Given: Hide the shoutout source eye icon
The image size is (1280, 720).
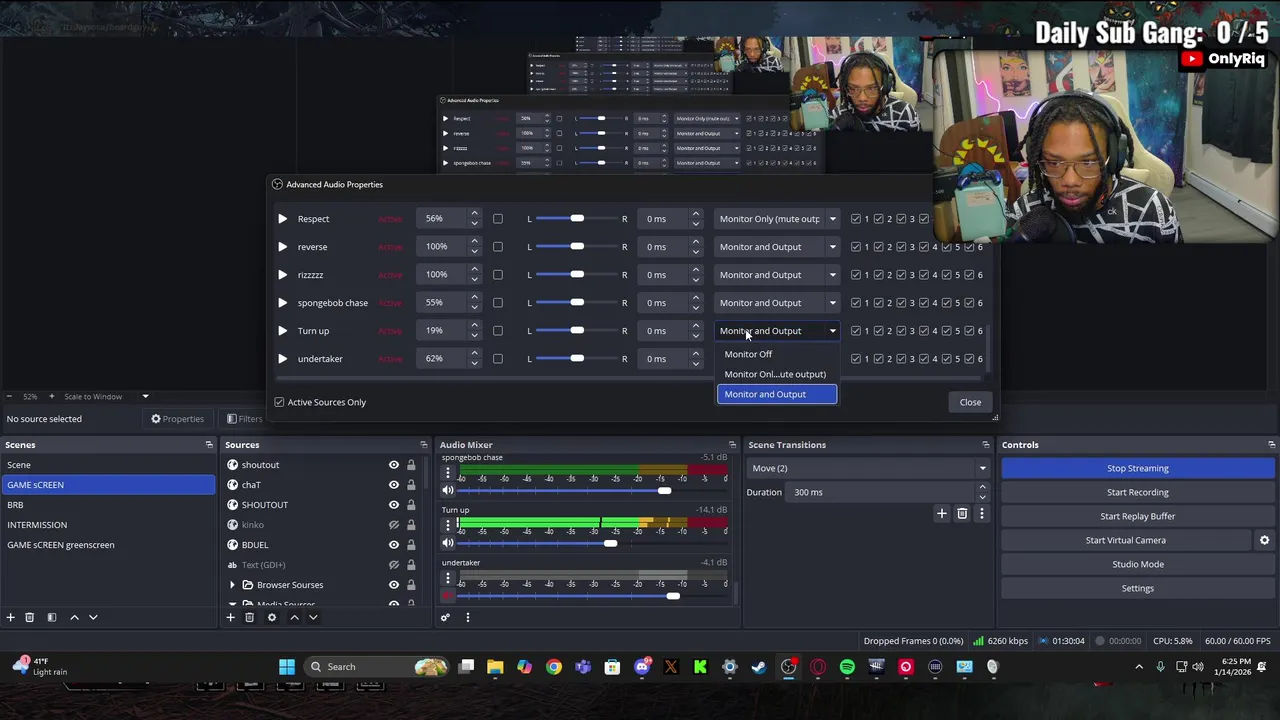Looking at the screenshot, I should click(394, 465).
